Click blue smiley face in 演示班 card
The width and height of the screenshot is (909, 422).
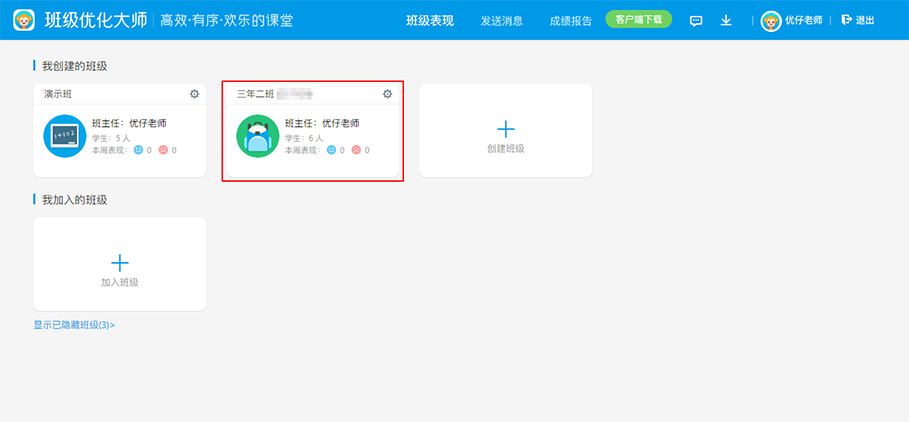tap(138, 150)
